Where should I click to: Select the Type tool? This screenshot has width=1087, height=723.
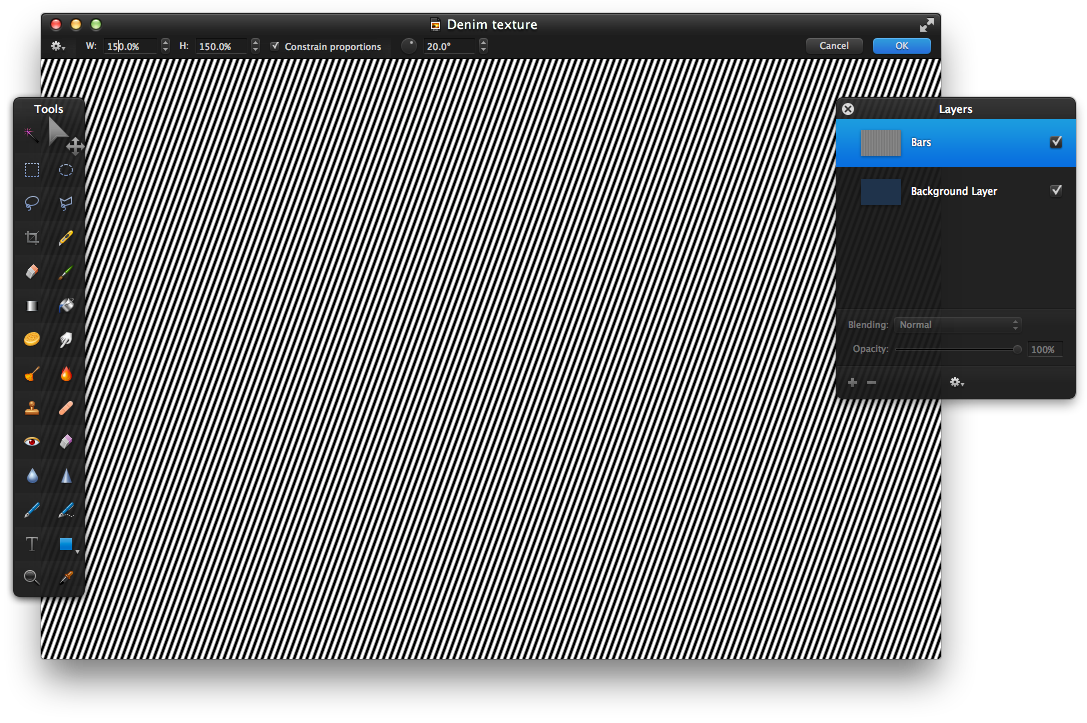[x=32, y=544]
